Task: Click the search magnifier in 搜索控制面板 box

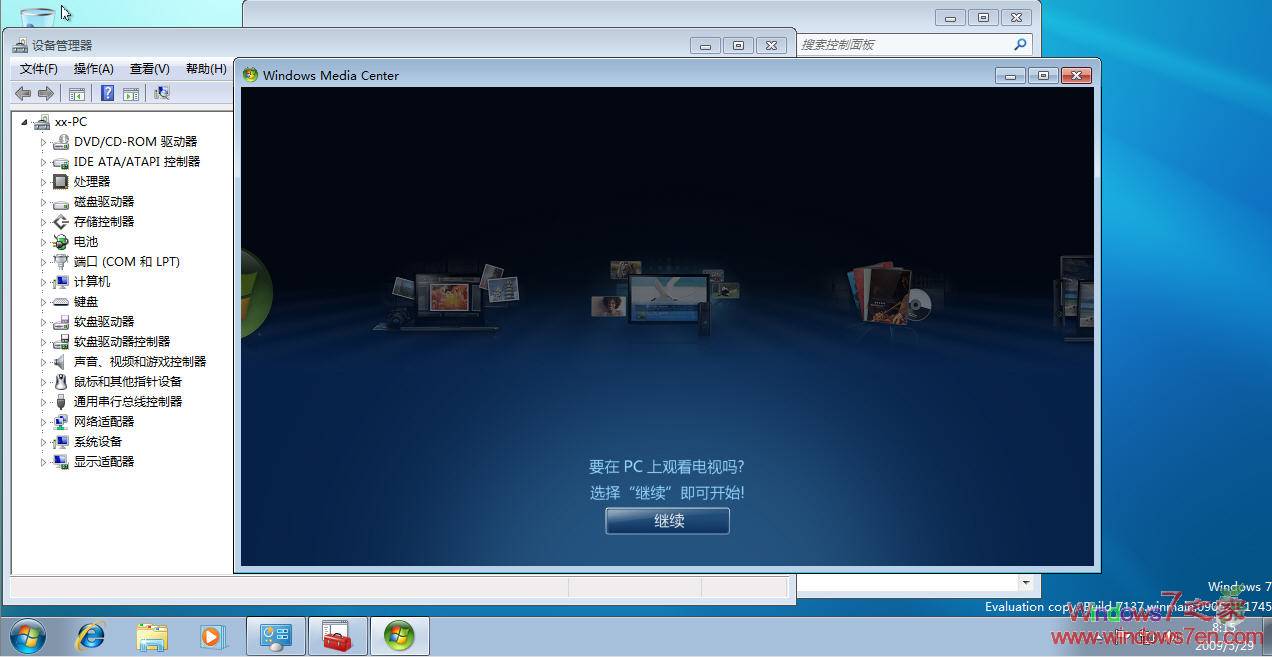Action: (x=1019, y=44)
